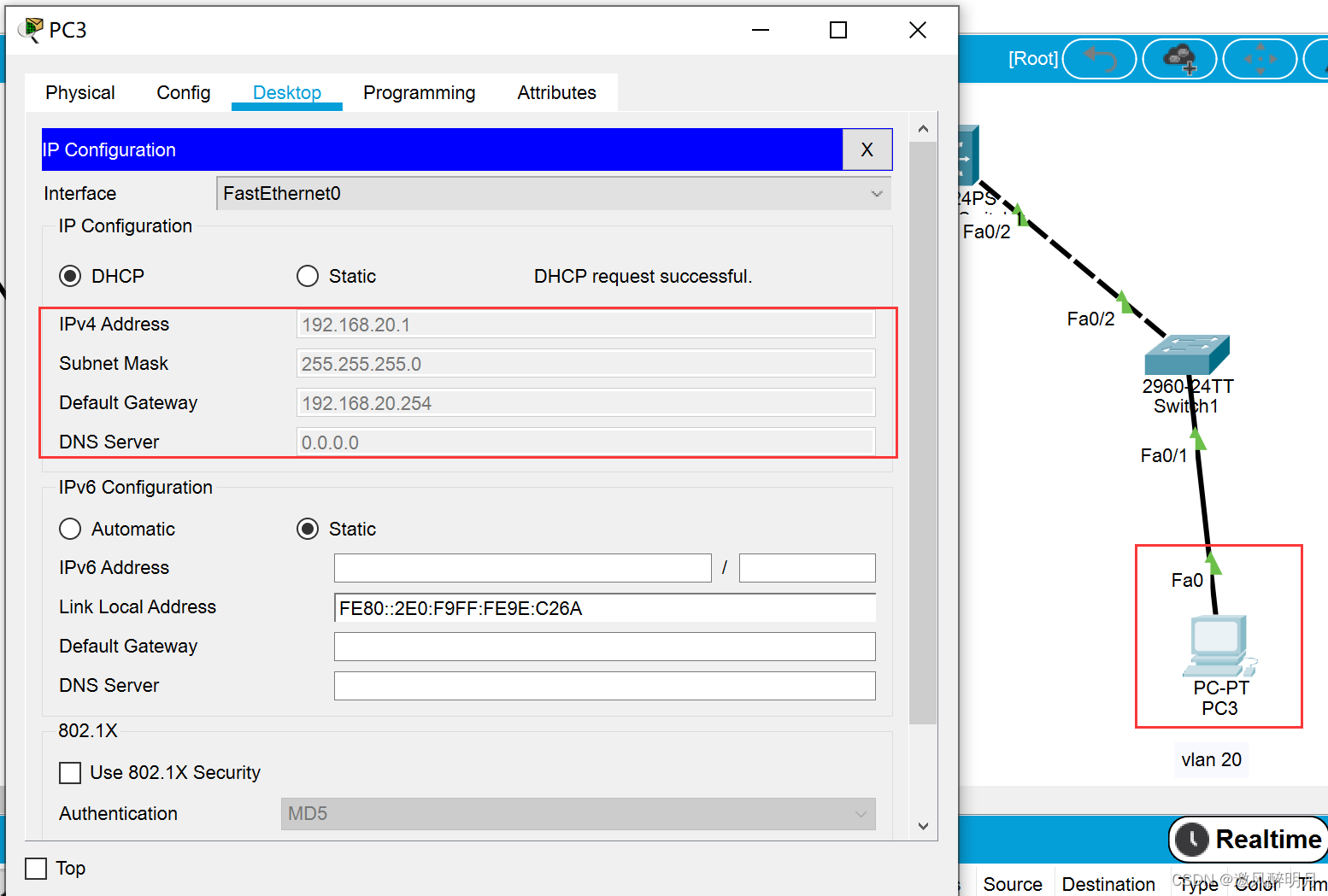The height and width of the screenshot is (896, 1328).
Task: Tick the Top checkbox
Action: pyautogui.click(x=36, y=869)
